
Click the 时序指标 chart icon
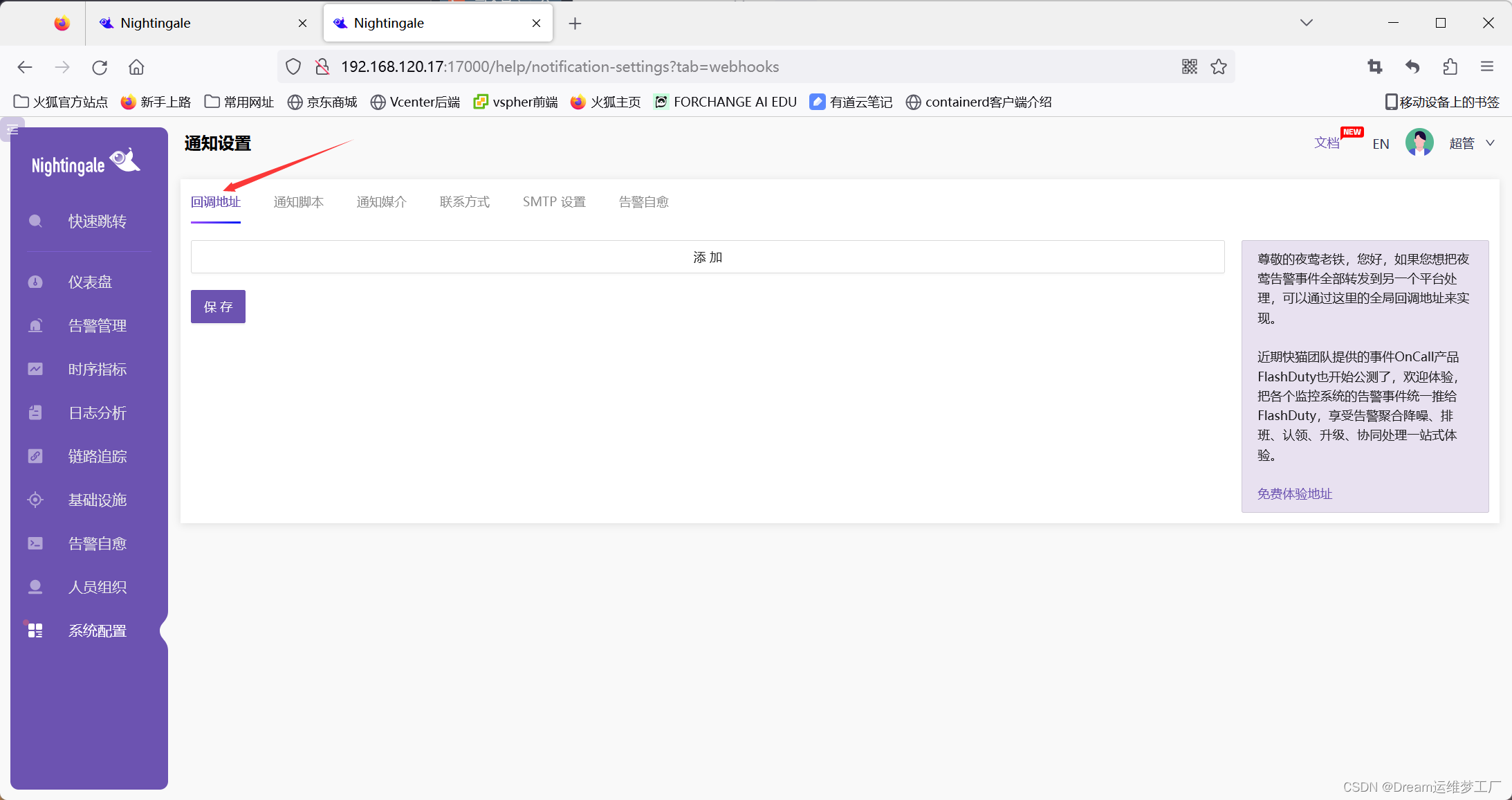(x=35, y=369)
